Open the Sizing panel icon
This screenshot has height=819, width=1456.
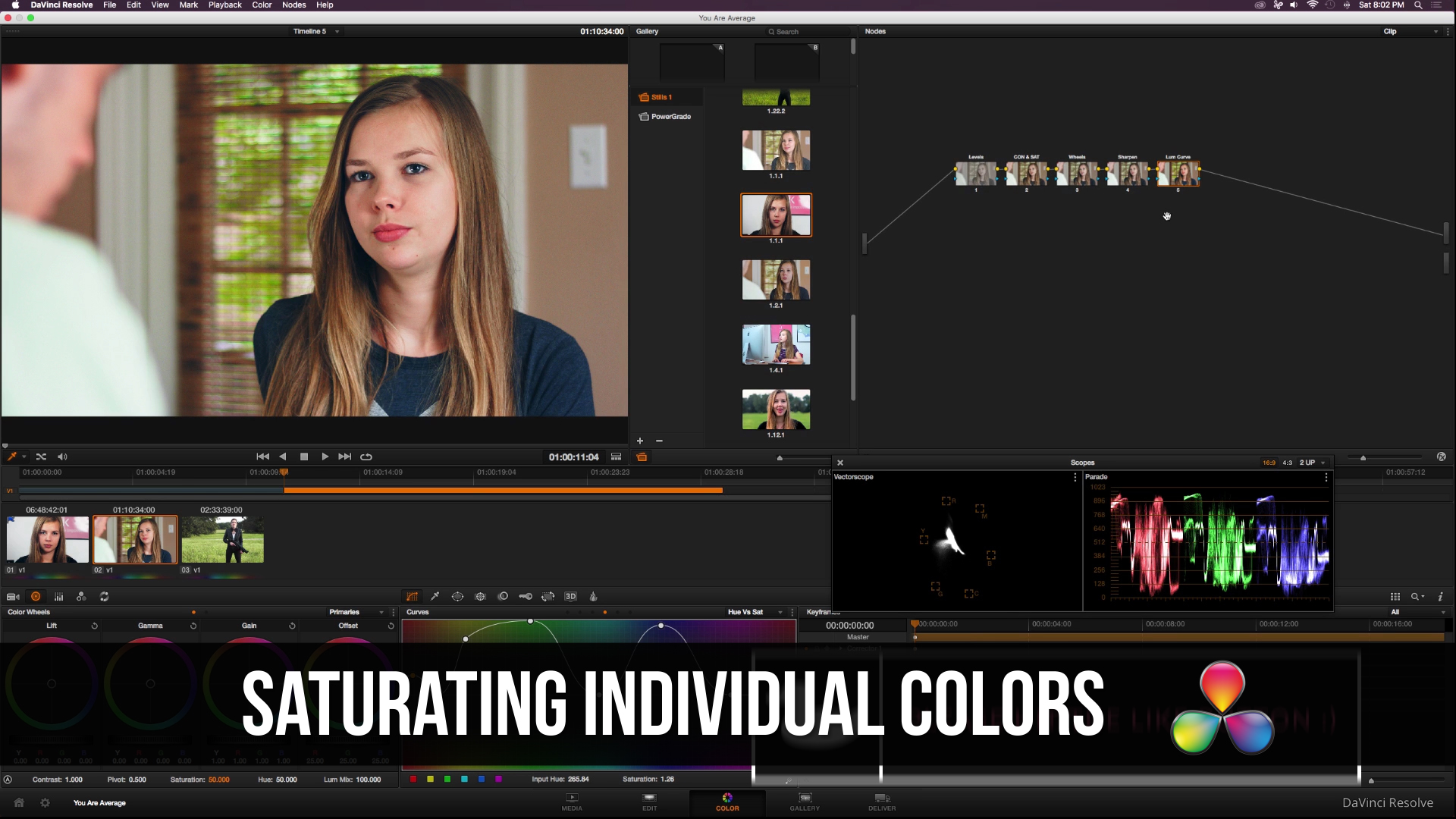548,597
